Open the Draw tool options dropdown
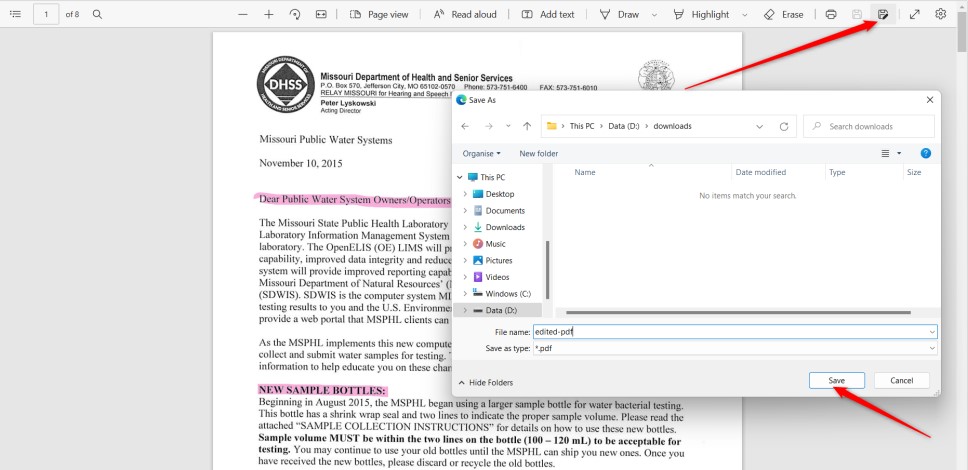968x470 pixels. pos(654,14)
